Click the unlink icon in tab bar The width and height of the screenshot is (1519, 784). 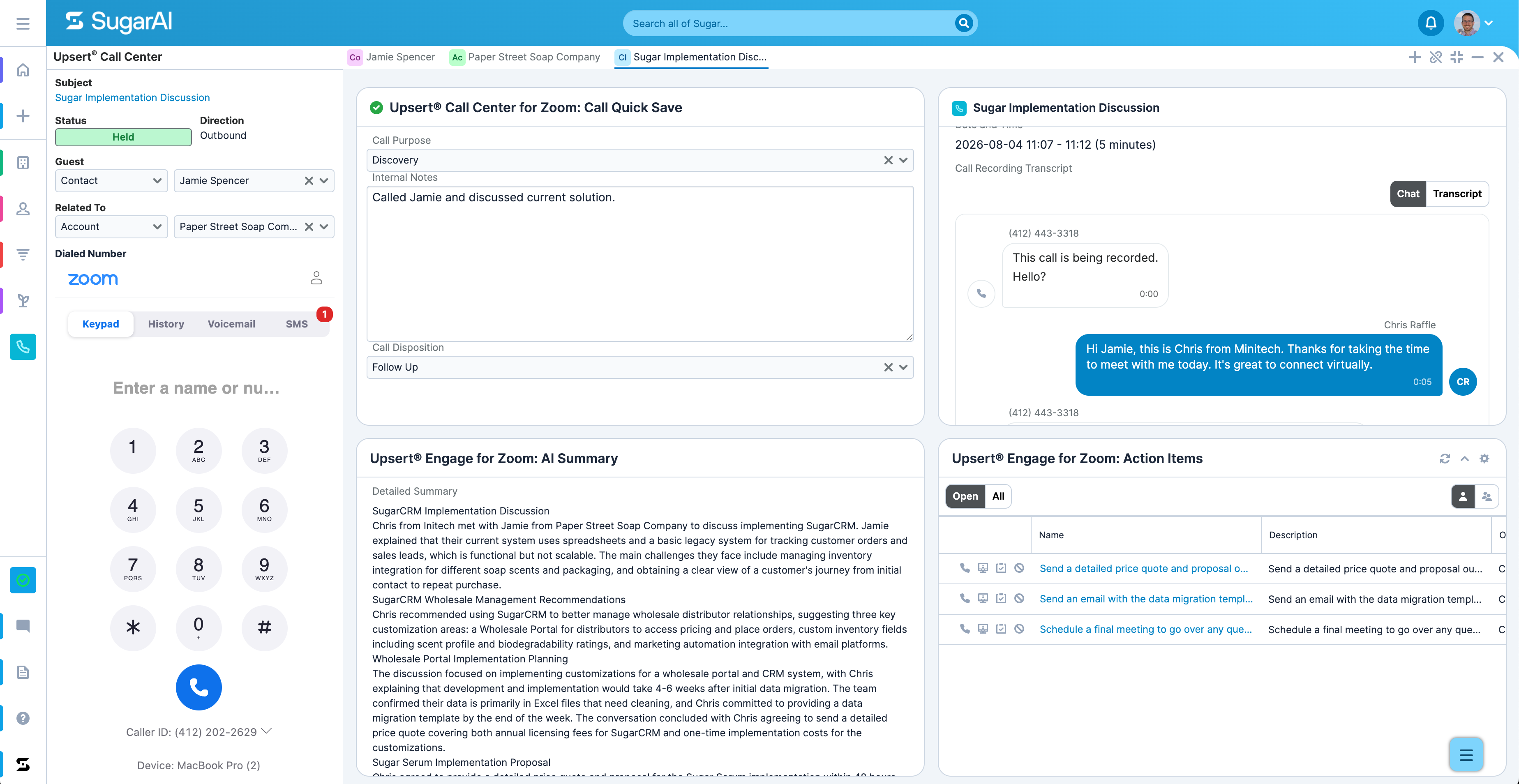pyautogui.click(x=1436, y=57)
